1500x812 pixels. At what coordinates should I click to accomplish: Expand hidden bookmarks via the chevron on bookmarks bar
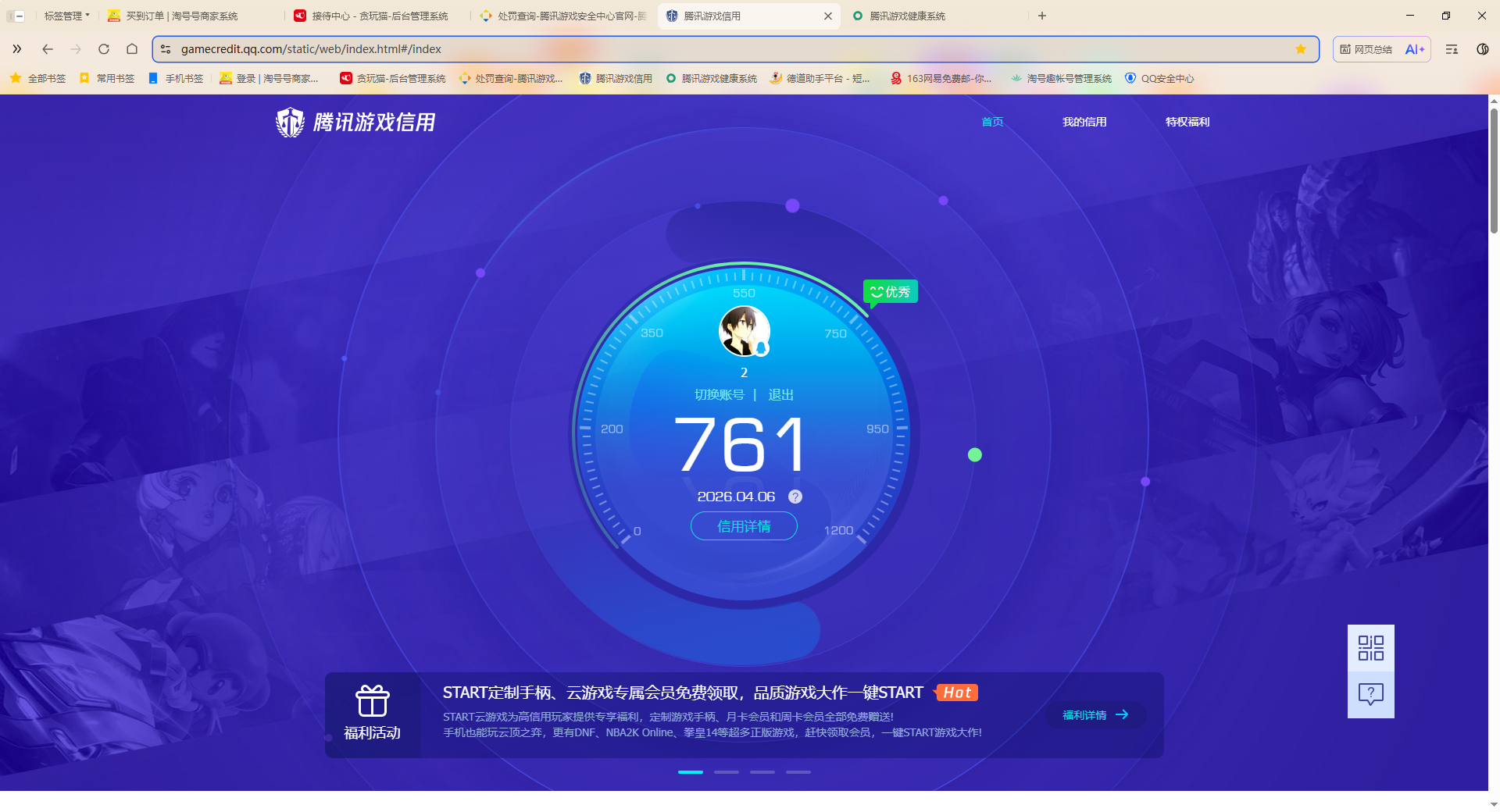coord(17,48)
